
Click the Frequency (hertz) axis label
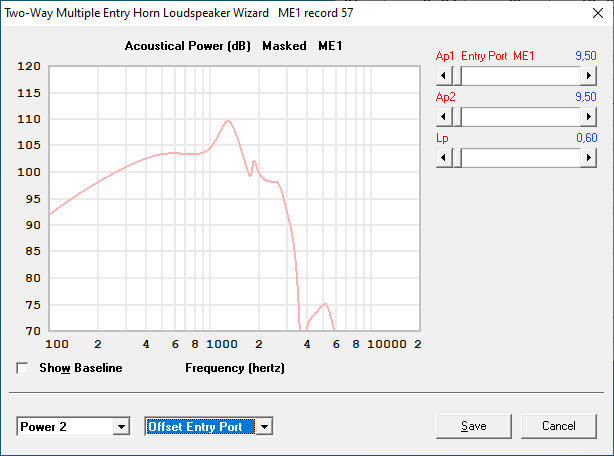tap(235, 368)
